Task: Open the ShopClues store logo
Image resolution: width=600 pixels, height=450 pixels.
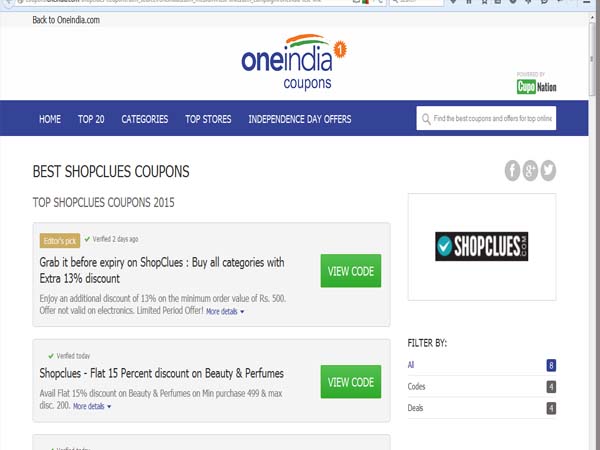Action: (481, 246)
